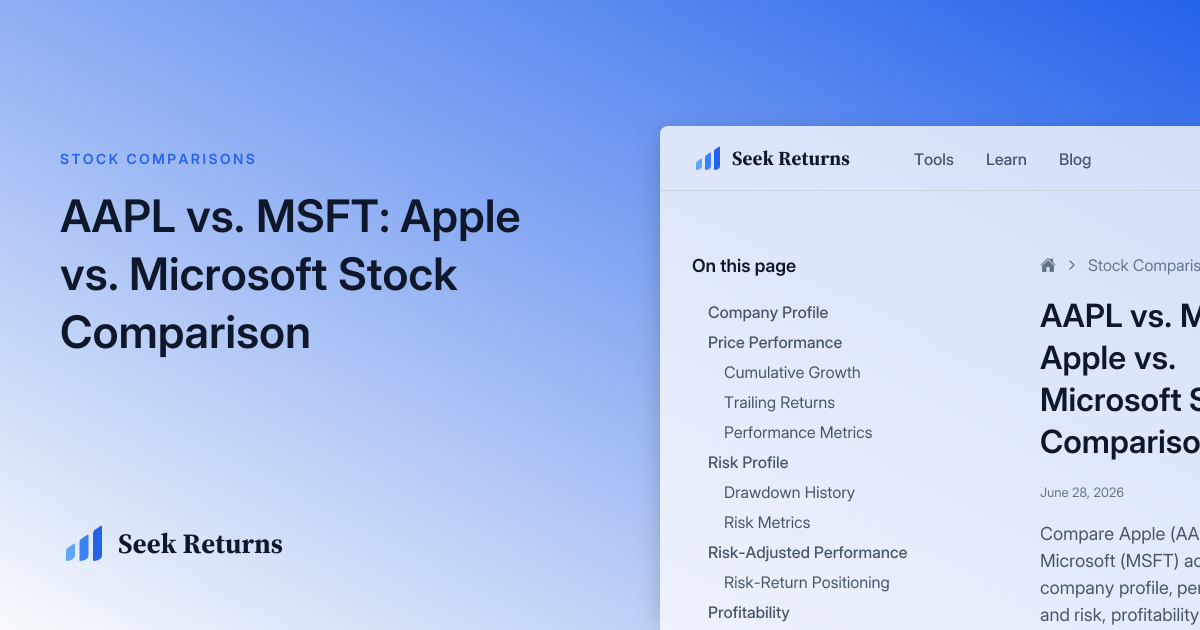Screen dimensions: 1200x630
Task: Select Risk Metrics in table of contents
Action: (767, 522)
